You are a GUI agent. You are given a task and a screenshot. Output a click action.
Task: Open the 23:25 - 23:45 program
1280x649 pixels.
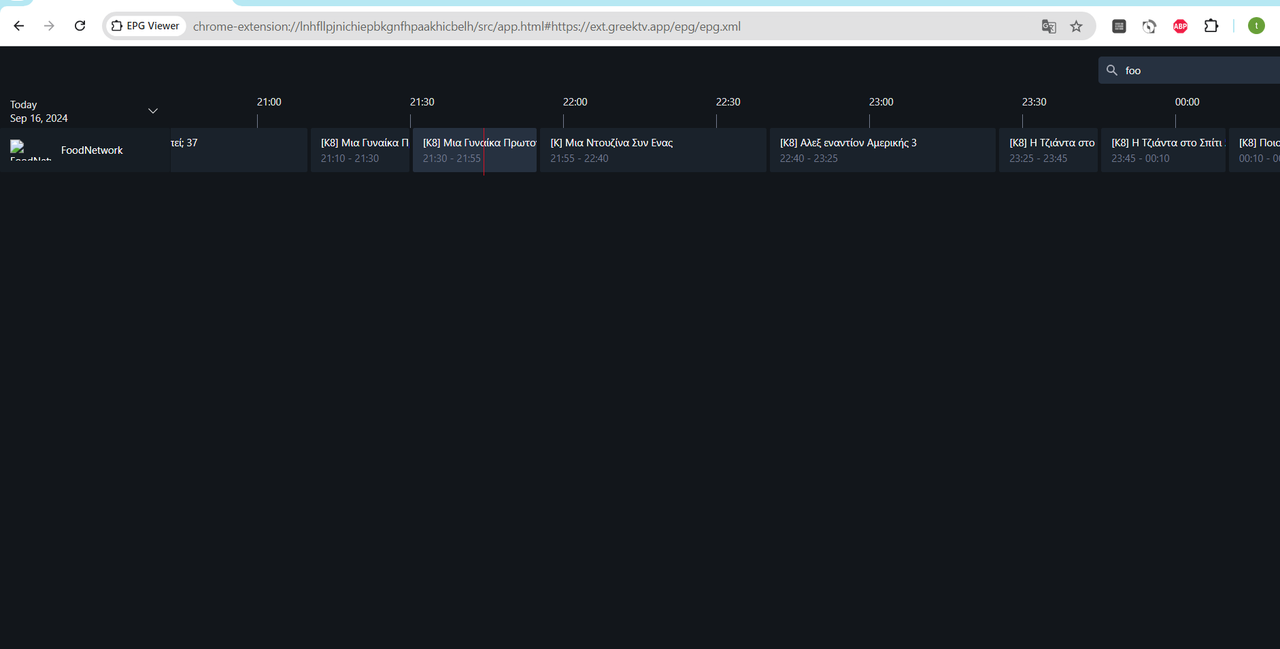[x=1048, y=150]
